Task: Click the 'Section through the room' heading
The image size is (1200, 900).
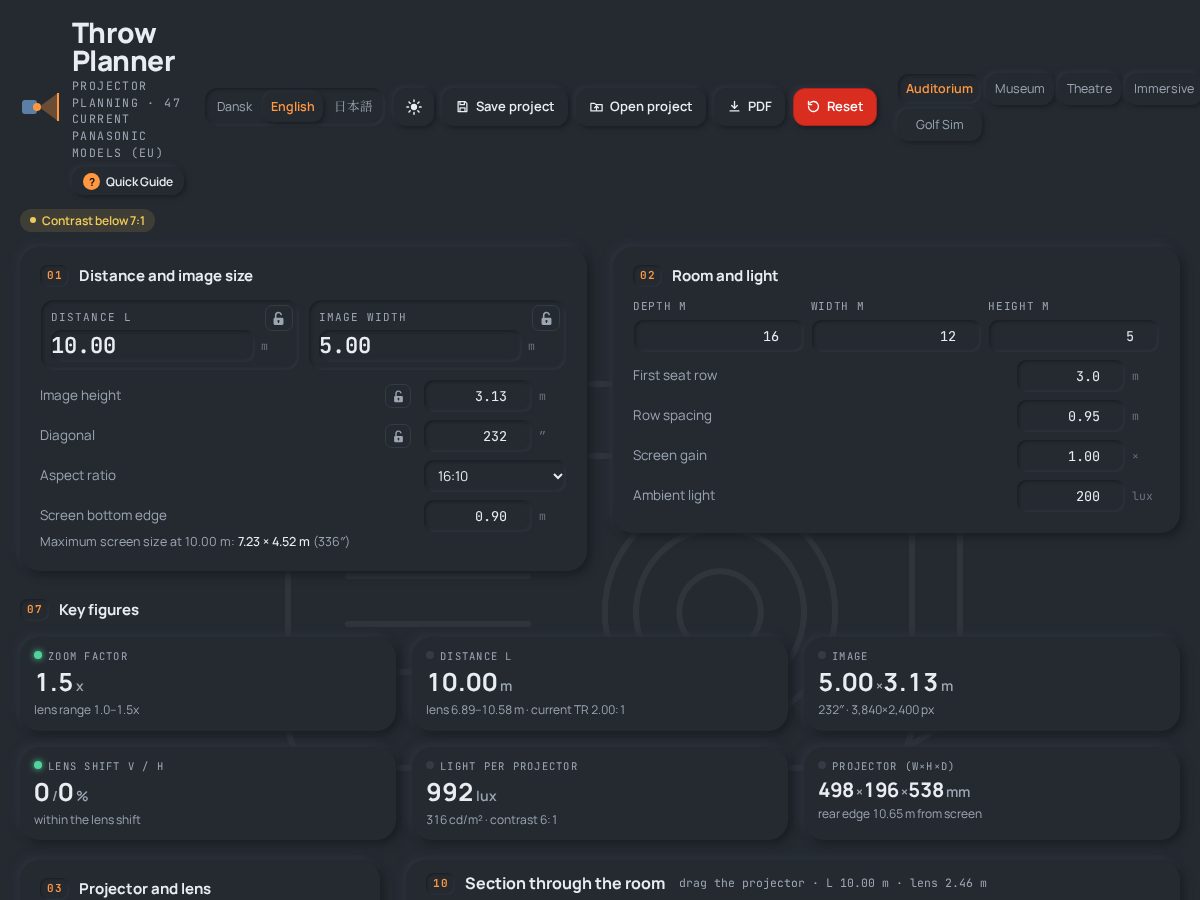Action: click(x=565, y=883)
